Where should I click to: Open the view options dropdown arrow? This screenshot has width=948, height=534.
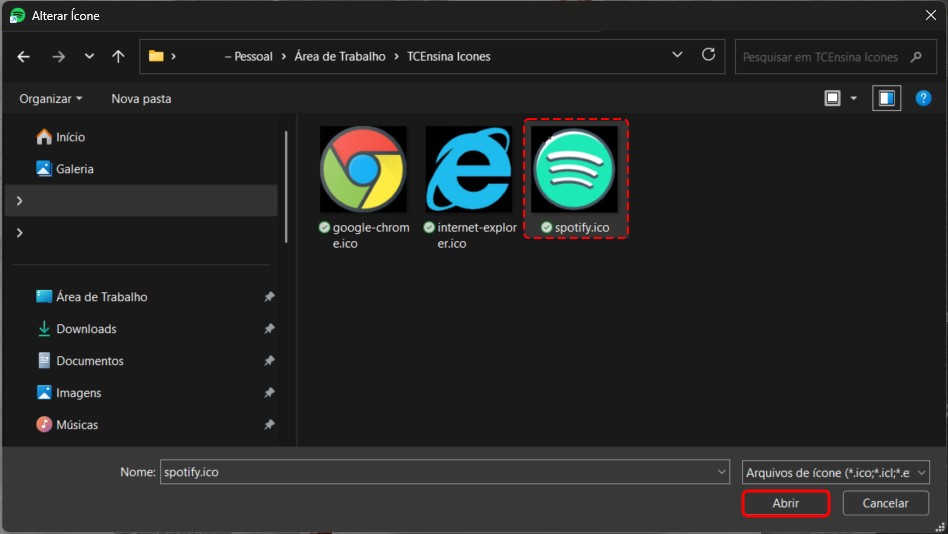(853, 98)
